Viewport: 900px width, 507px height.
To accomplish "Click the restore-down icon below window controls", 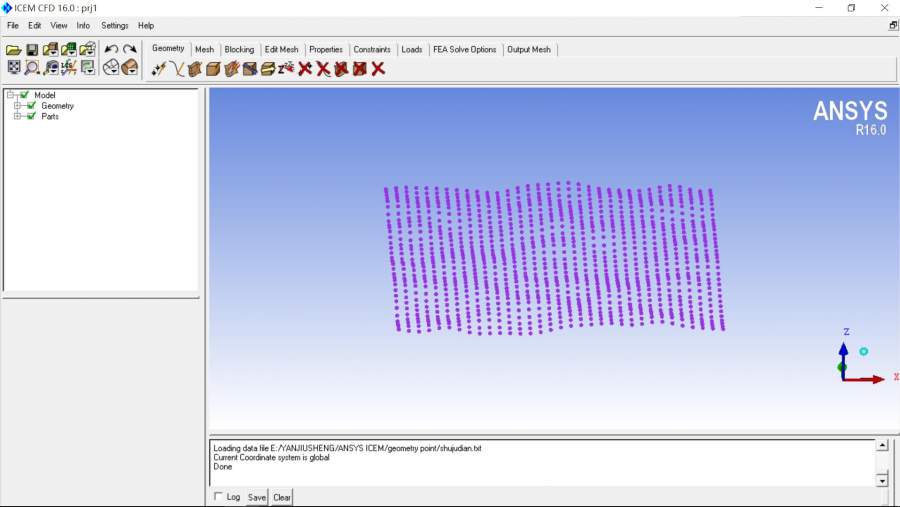I will click(x=893, y=25).
